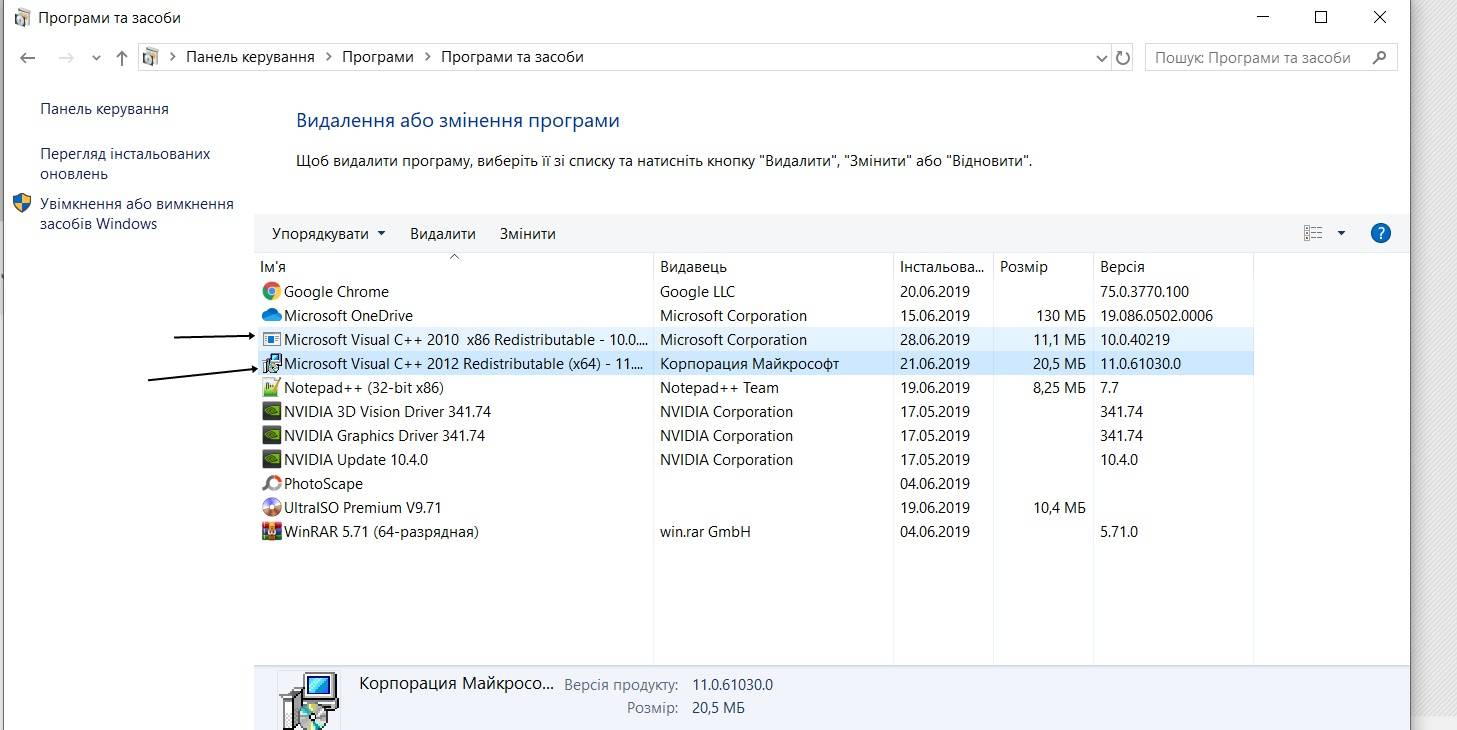Click the refresh button beside address bar
1457x730 pixels.
(x=1123, y=58)
